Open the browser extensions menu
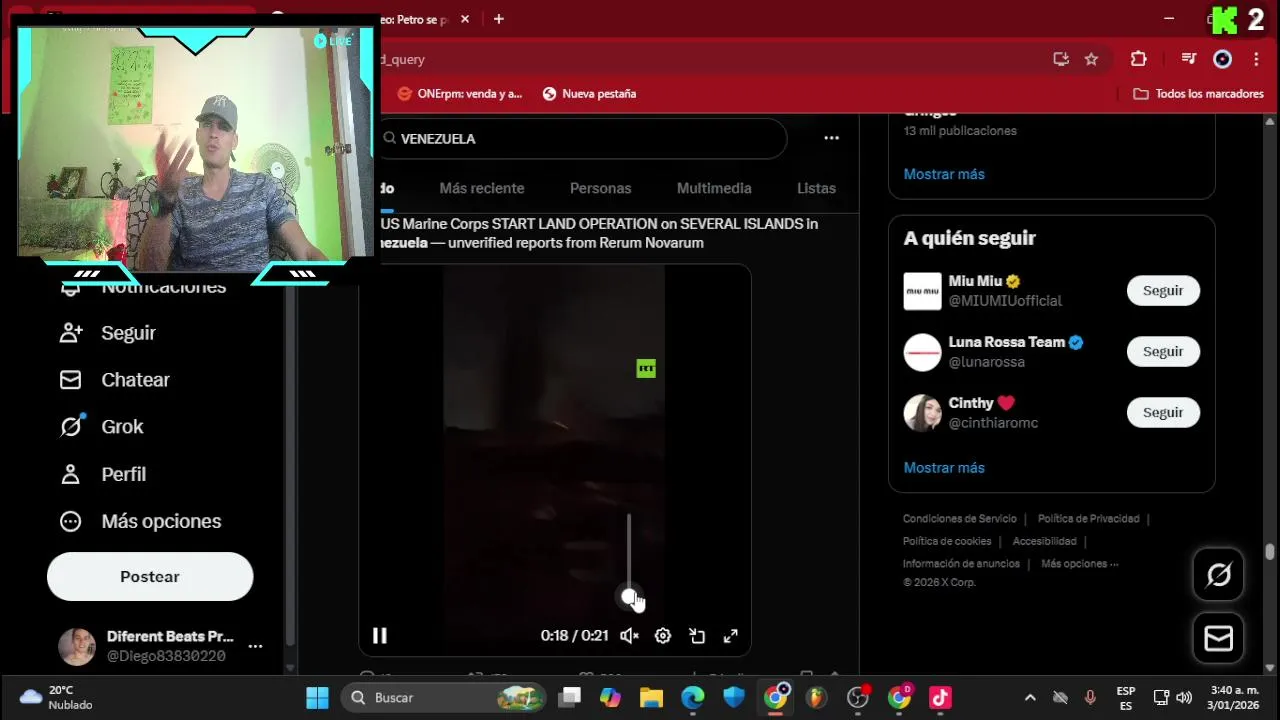Viewport: 1280px width, 720px height. [1138, 59]
